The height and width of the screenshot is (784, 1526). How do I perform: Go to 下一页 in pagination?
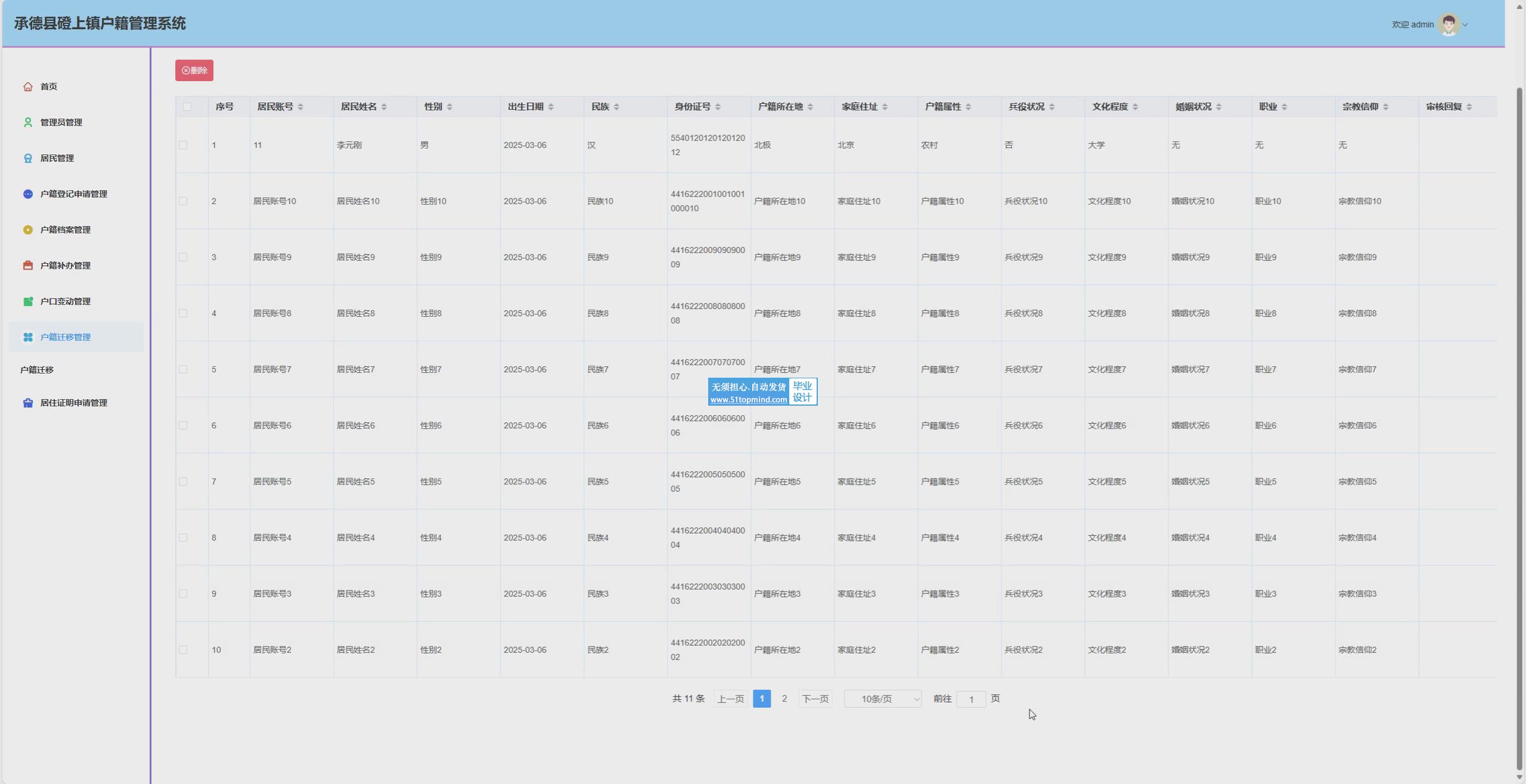815,699
